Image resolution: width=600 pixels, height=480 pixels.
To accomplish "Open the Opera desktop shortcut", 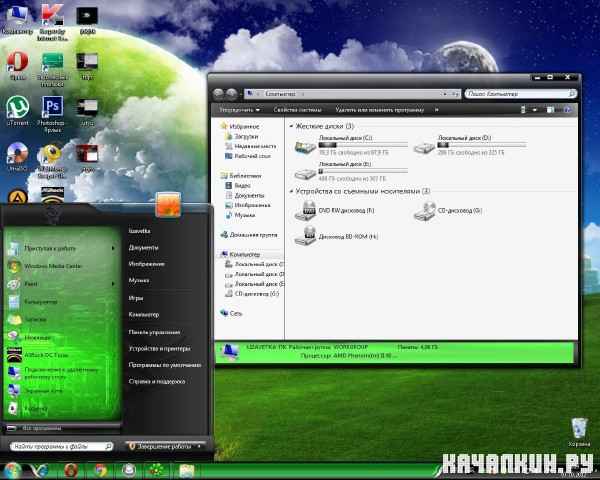I will pos(17,65).
